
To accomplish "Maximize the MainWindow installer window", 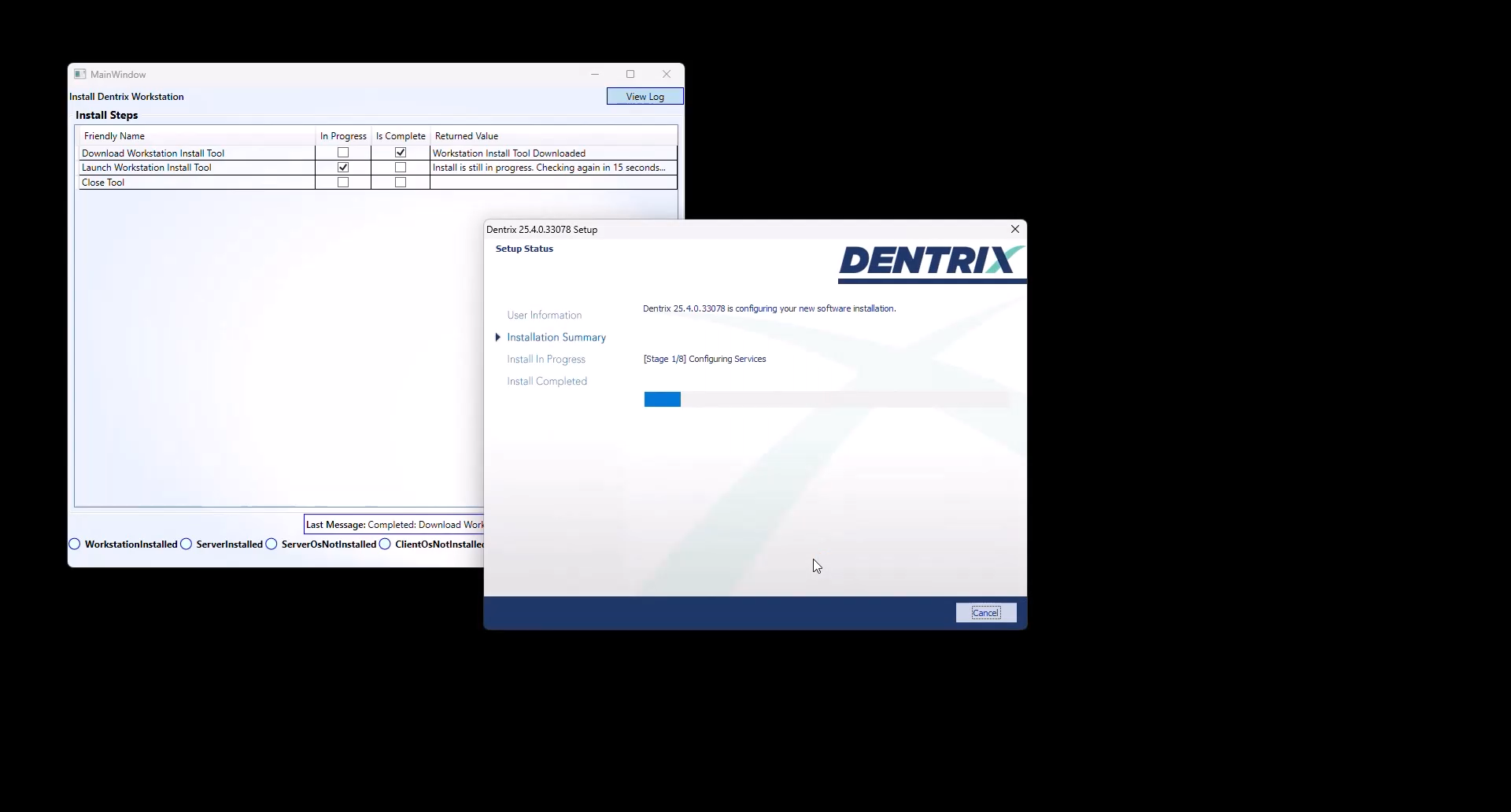I will click(630, 74).
